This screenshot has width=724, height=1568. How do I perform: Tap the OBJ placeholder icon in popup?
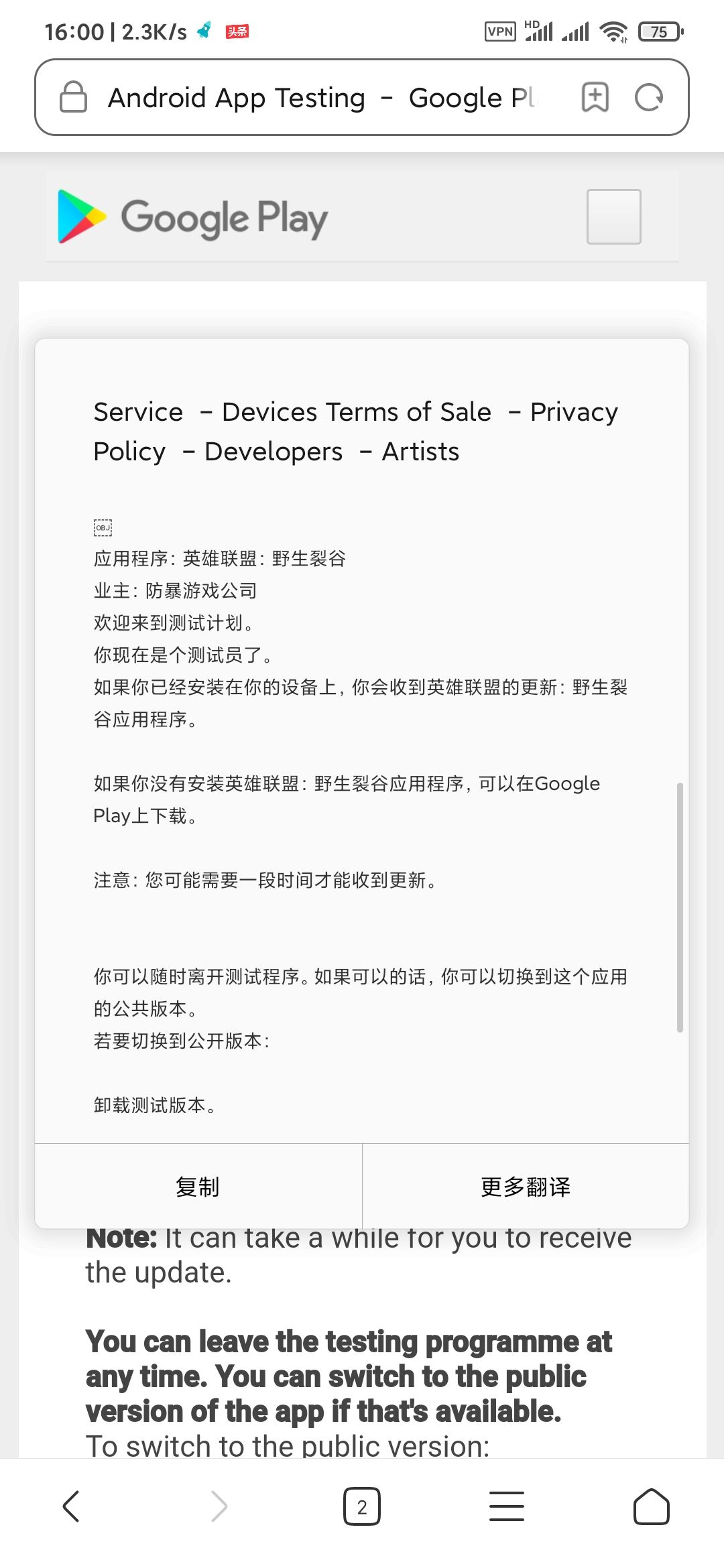pyautogui.click(x=103, y=527)
